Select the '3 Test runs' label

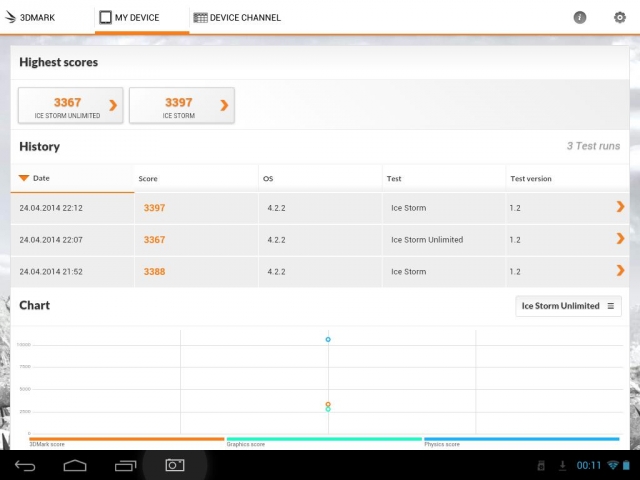(593, 146)
